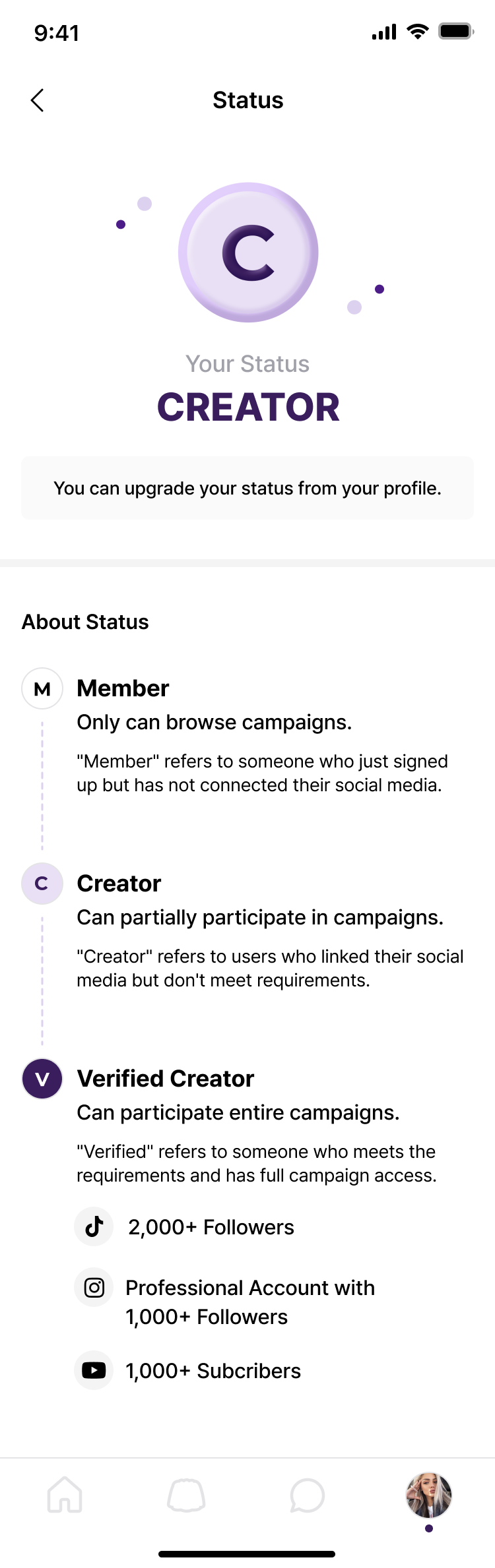The image size is (495, 1568).
Task: Tap the 1,000+ Subcribers requirement
Action: pos(213,1371)
